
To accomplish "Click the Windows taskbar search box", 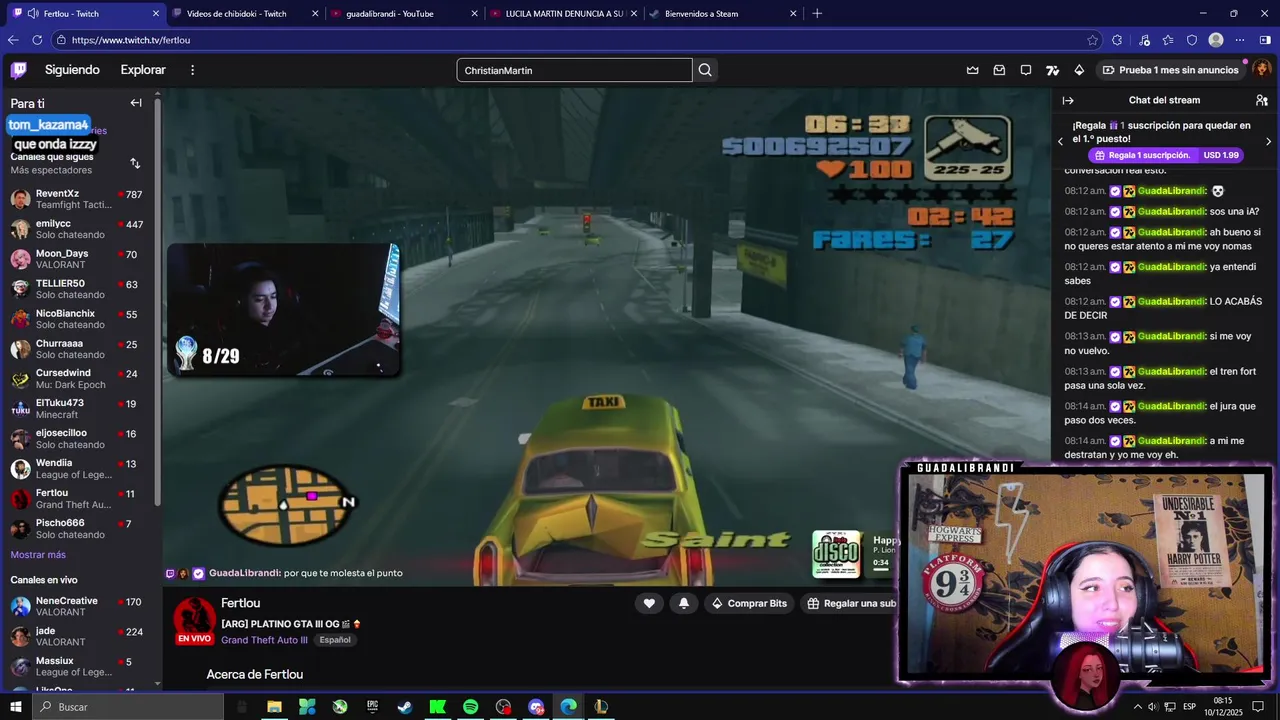I will click(x=128, y=707).
